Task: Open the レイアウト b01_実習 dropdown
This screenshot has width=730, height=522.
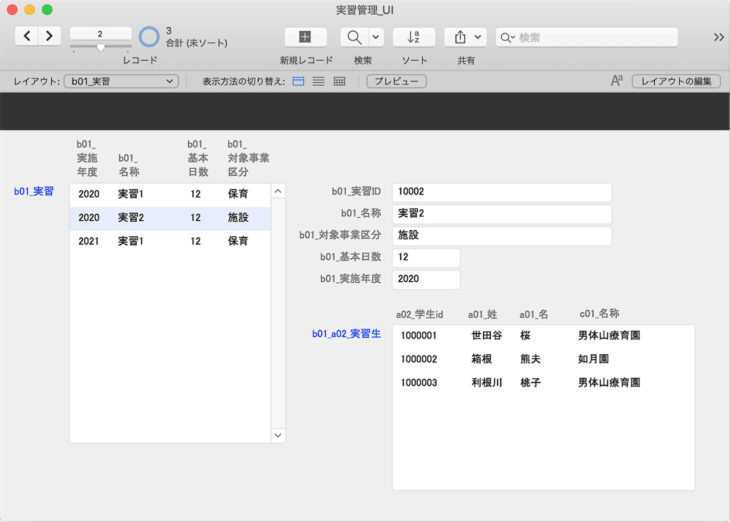Action: 120,81
